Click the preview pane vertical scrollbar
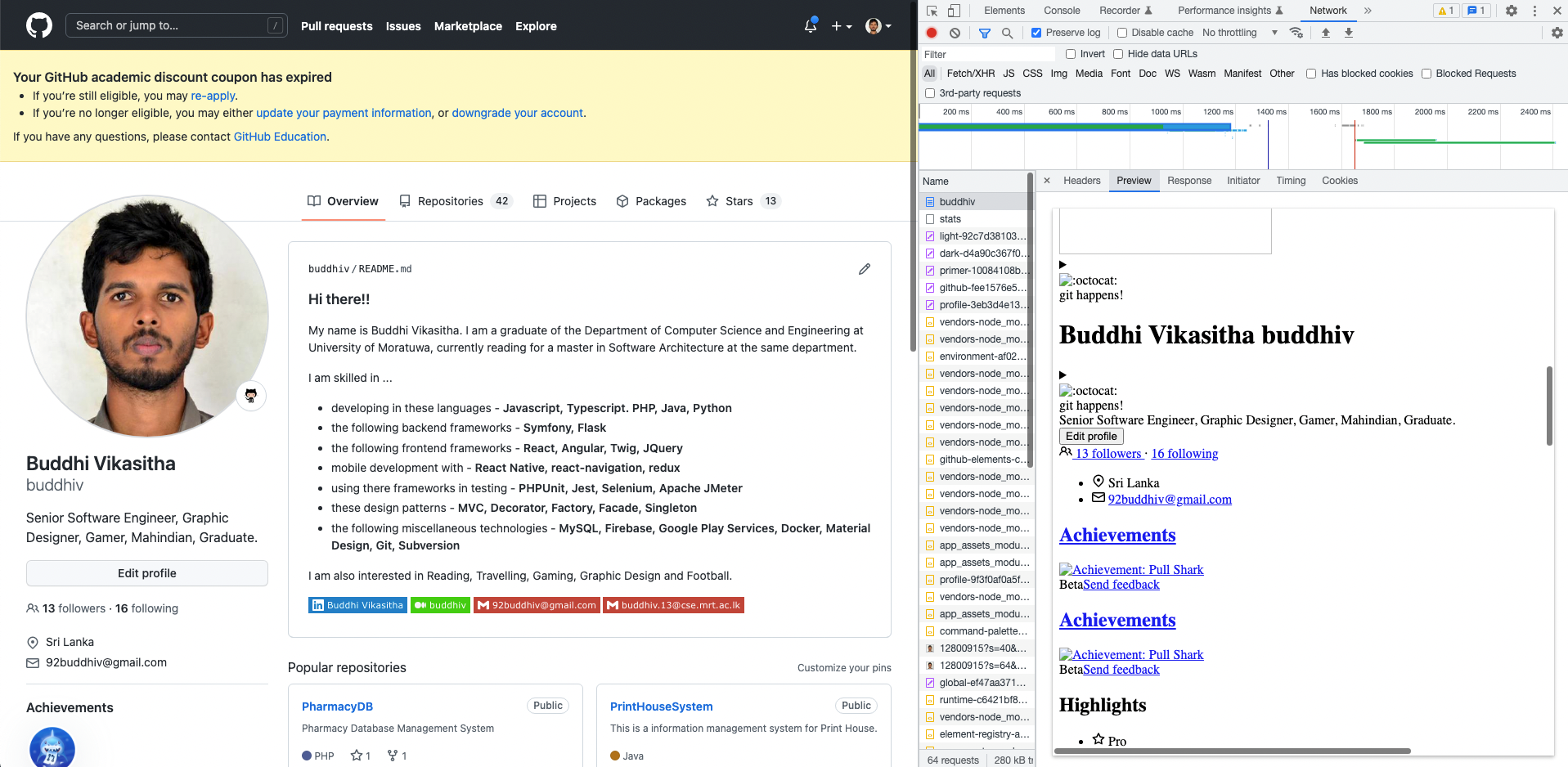This screenshot has width=1568, height=767. click(1549, 406)
